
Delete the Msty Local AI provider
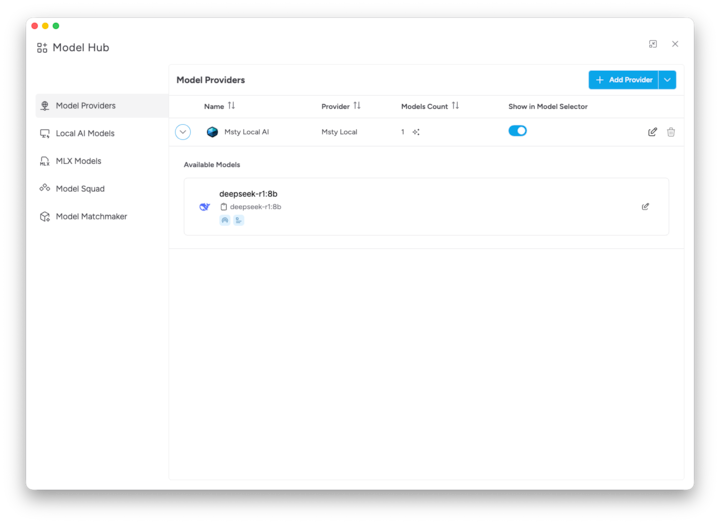point(671,132)
